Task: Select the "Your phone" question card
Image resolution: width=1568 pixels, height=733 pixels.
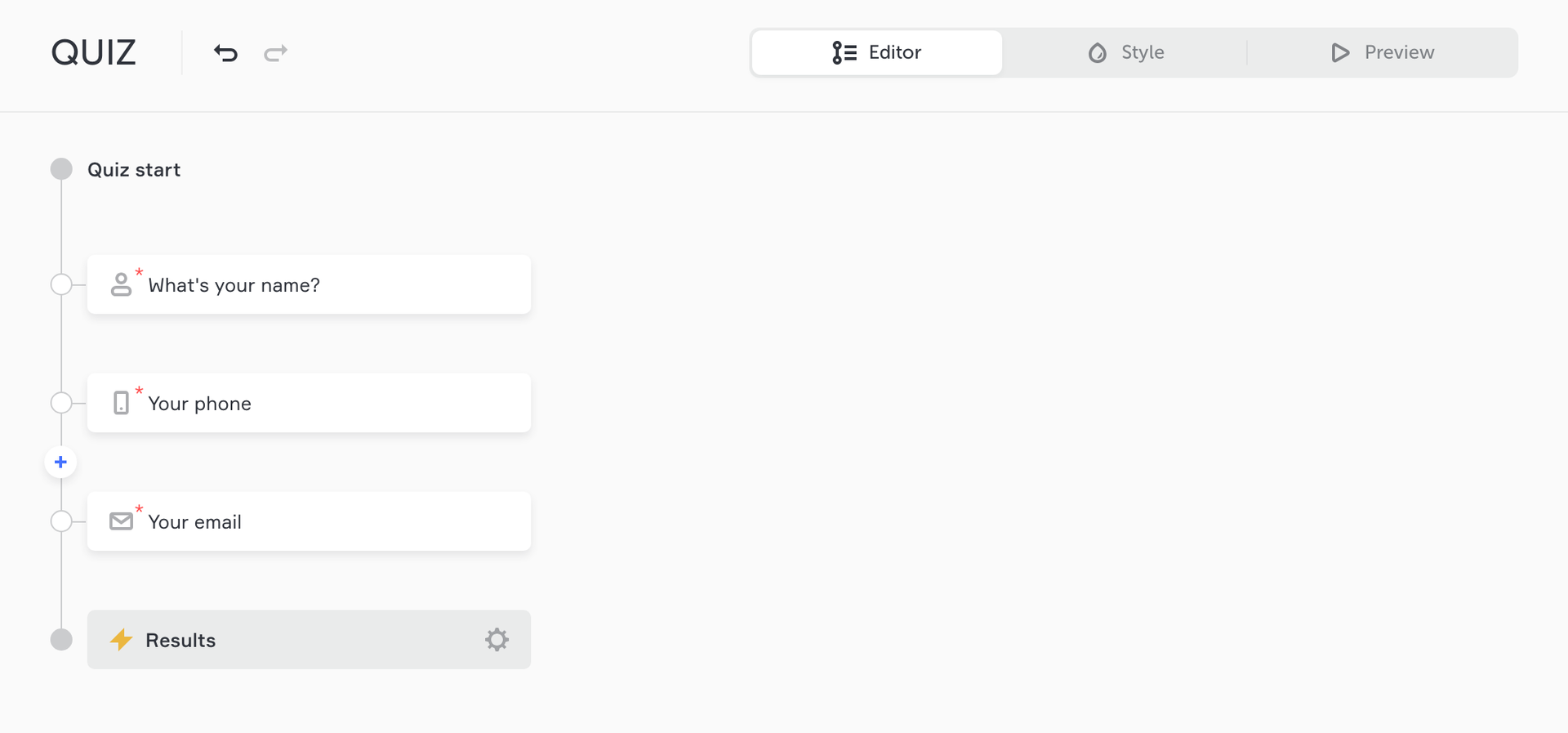Action: tap(327, 403)
